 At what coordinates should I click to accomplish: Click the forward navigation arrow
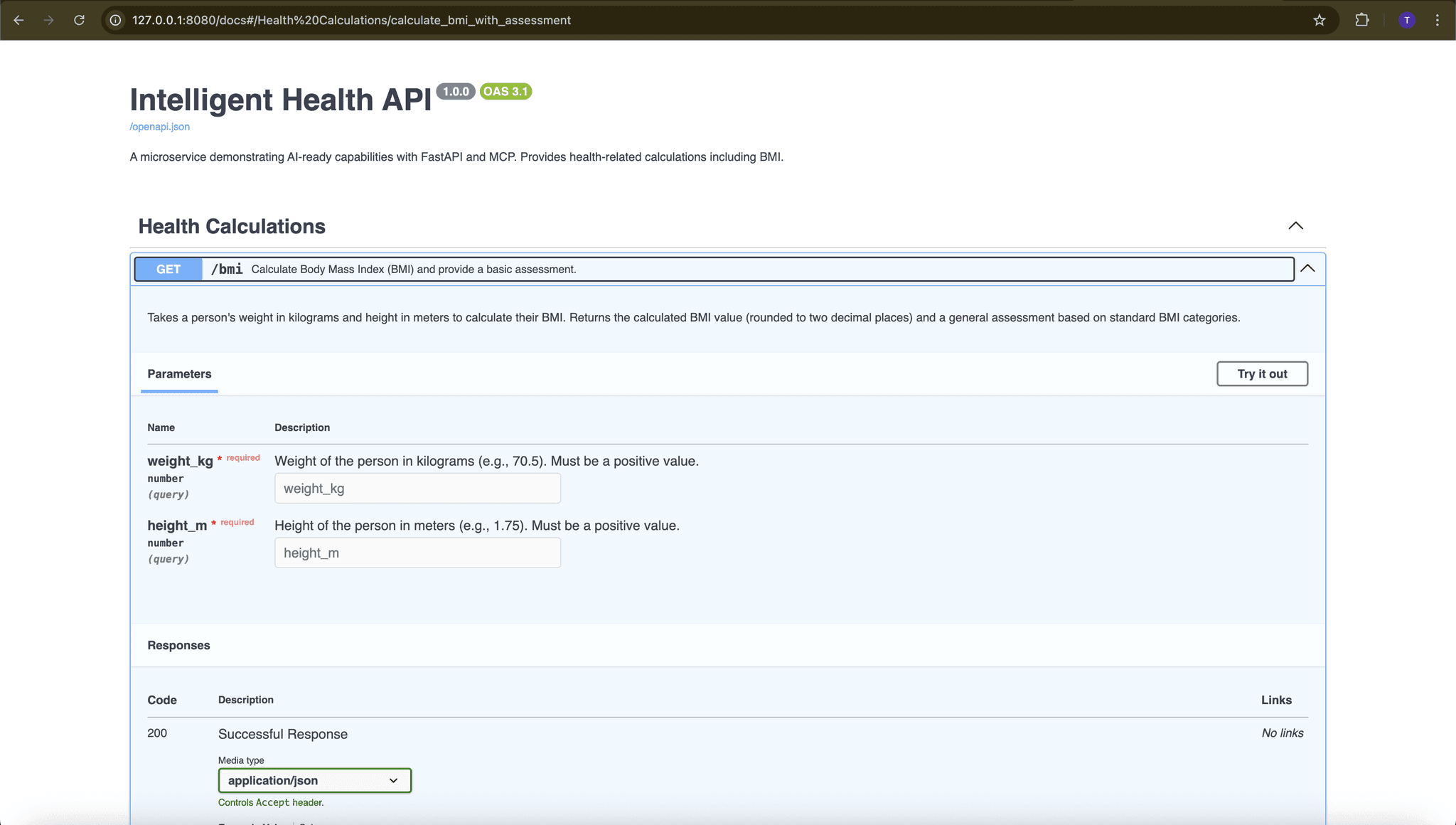click(x=48, y=20)
